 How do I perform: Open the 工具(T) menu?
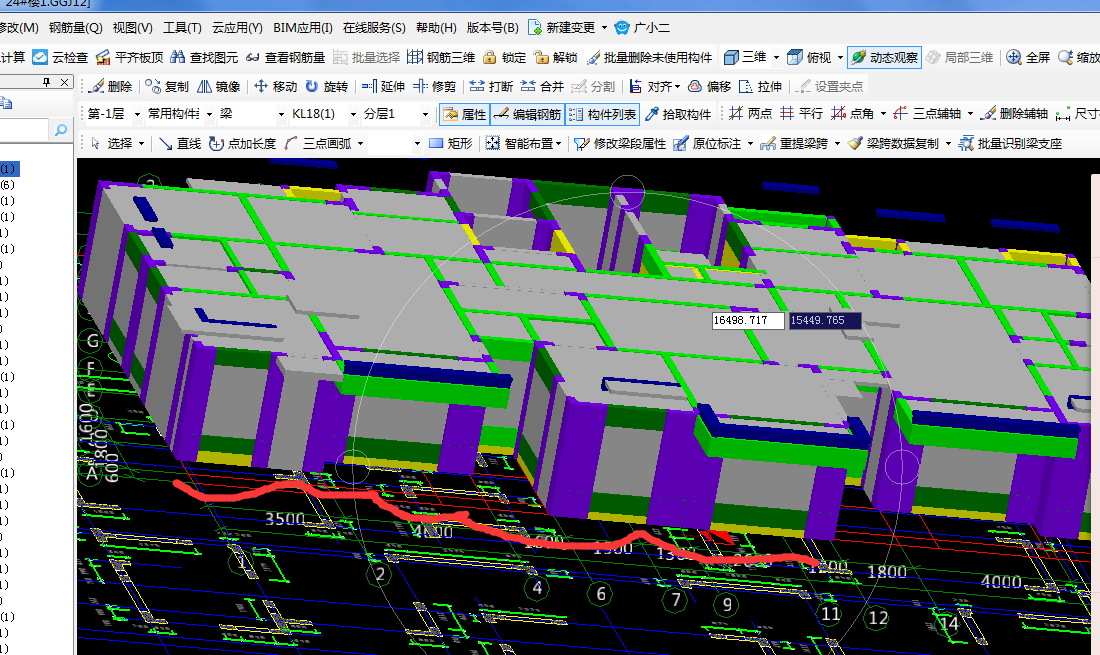click(182, 27)
